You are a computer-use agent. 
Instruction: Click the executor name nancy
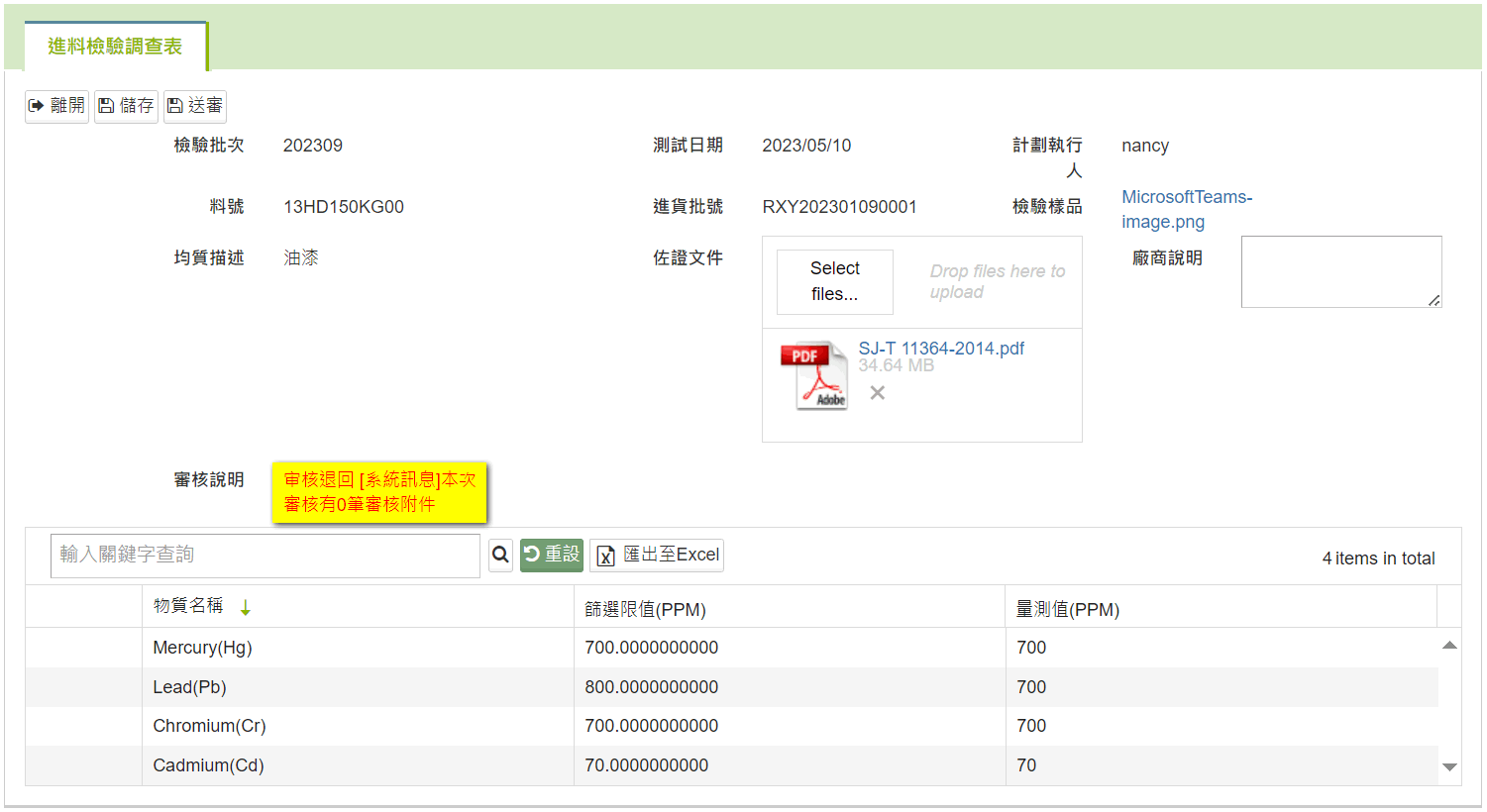1145,146
